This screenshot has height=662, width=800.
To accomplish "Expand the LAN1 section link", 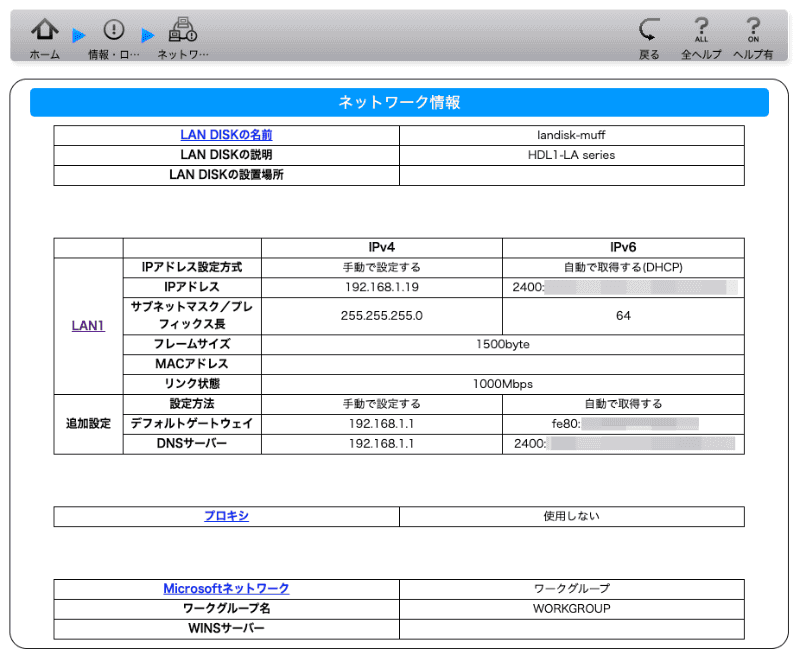I will click(88, 325).
